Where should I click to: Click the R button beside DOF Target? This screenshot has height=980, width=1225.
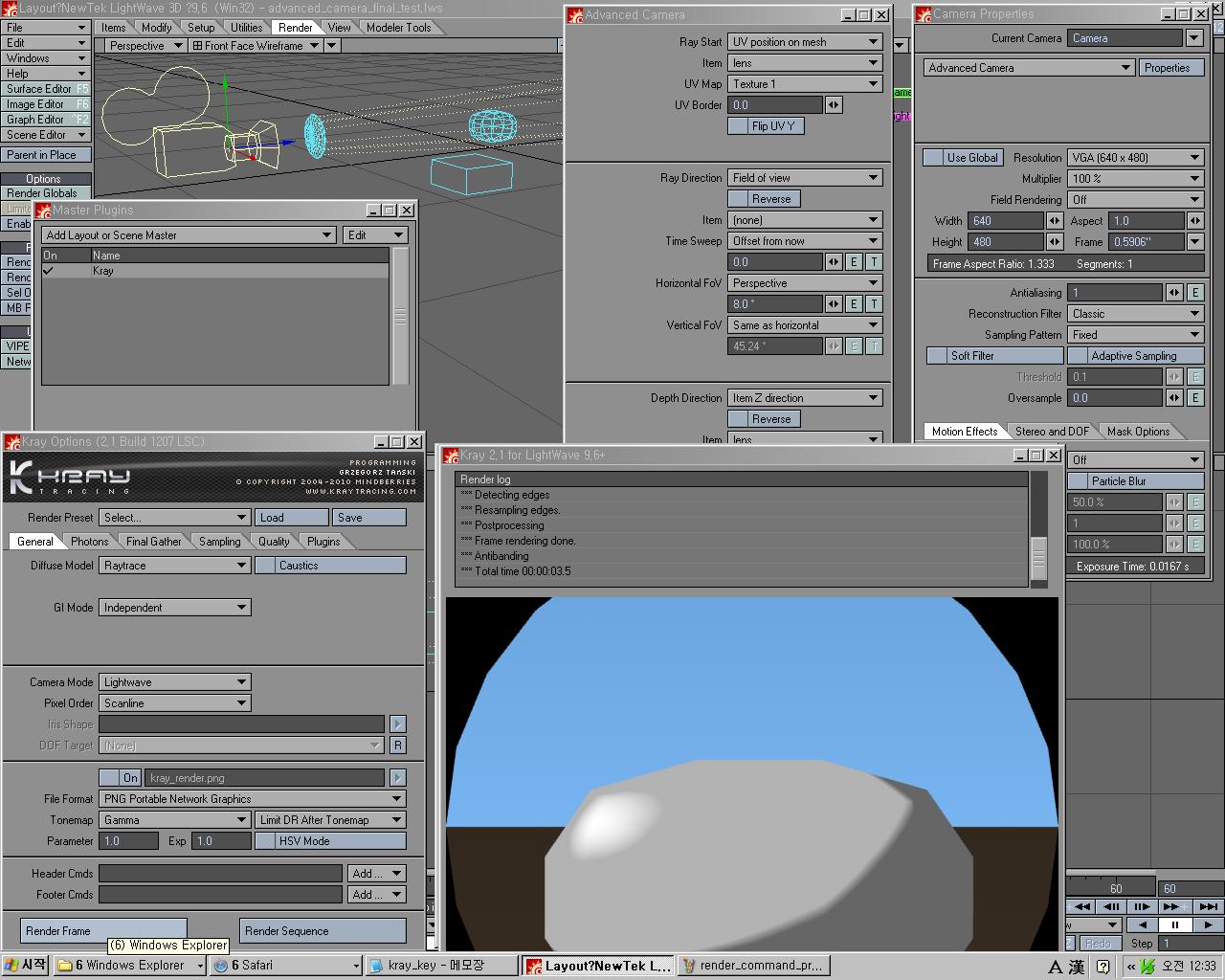pyautogui.click(x=398, y=746)
